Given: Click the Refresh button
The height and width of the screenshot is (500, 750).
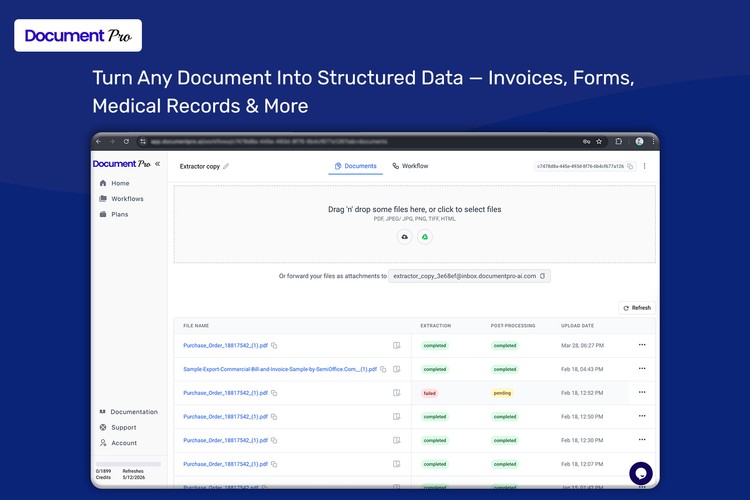Looking at the screenshot, I should 637,308.
